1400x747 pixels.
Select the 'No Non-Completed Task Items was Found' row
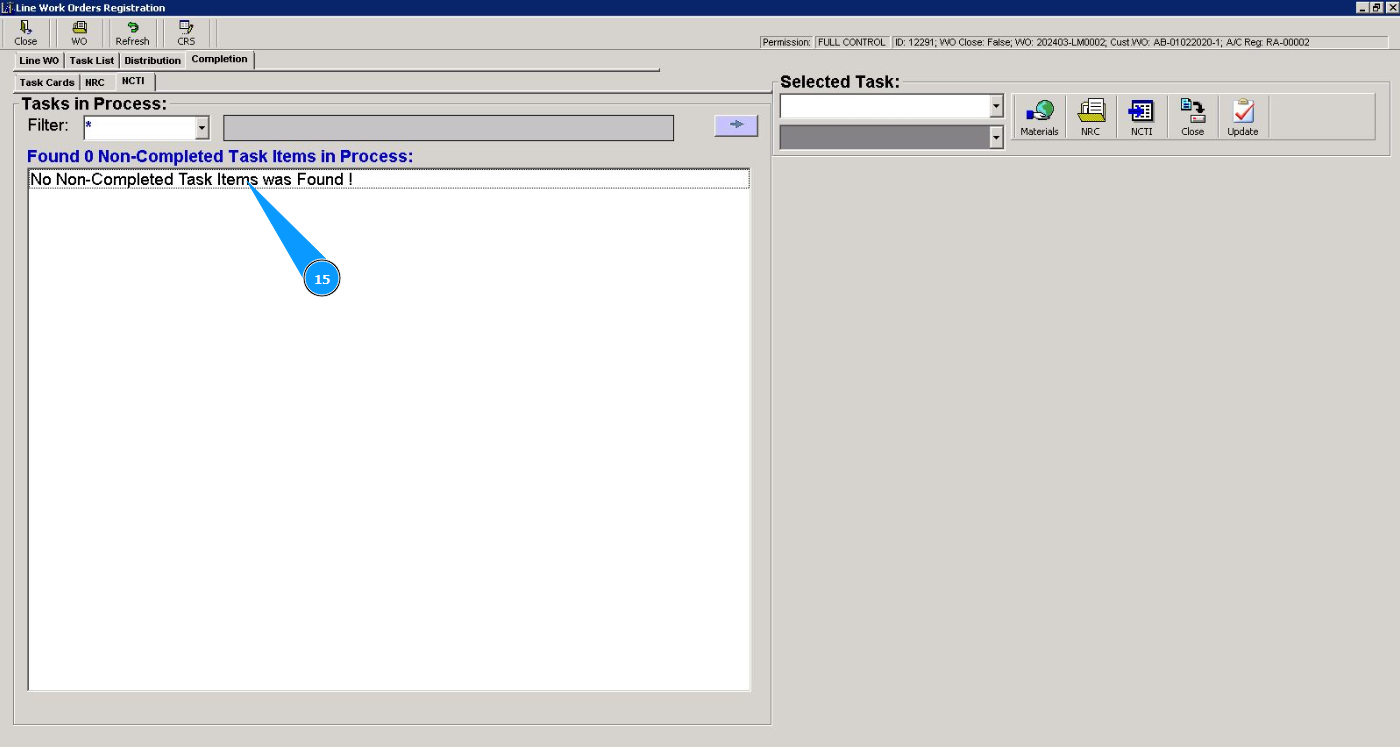pos(389,179)
